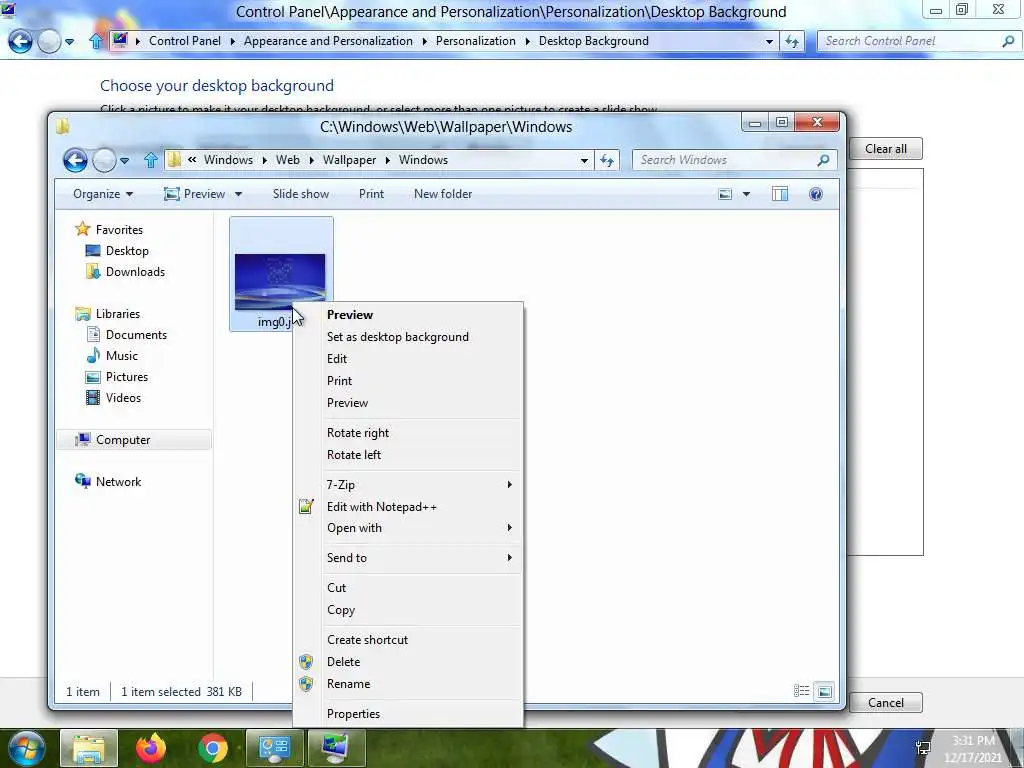Launch Firefox from taskbar
This screenshot has width=1024, height=768.
coord(151,748)
